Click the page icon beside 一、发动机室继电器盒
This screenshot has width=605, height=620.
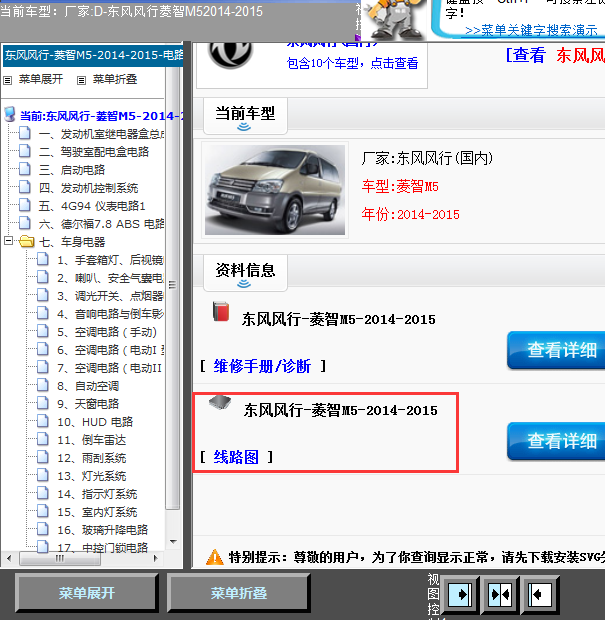[x=25, y=133]
